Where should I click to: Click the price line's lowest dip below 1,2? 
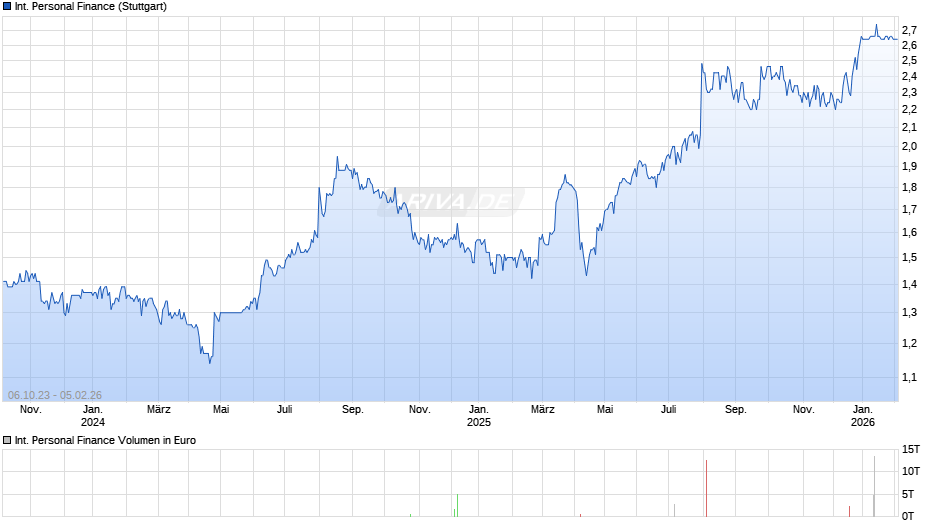[x=210, y=362]
